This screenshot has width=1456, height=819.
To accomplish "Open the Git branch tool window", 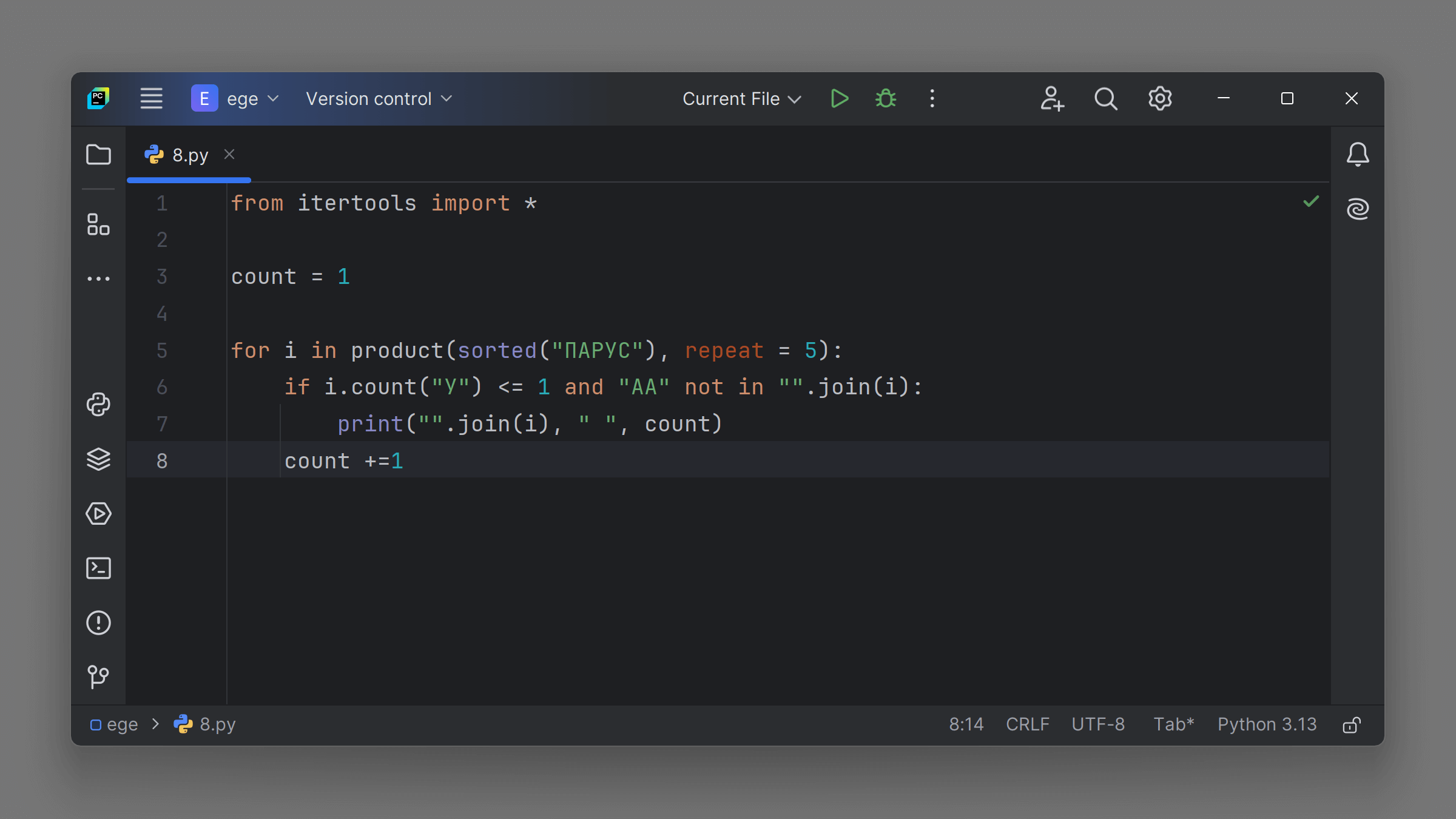I will pos(98,676).
